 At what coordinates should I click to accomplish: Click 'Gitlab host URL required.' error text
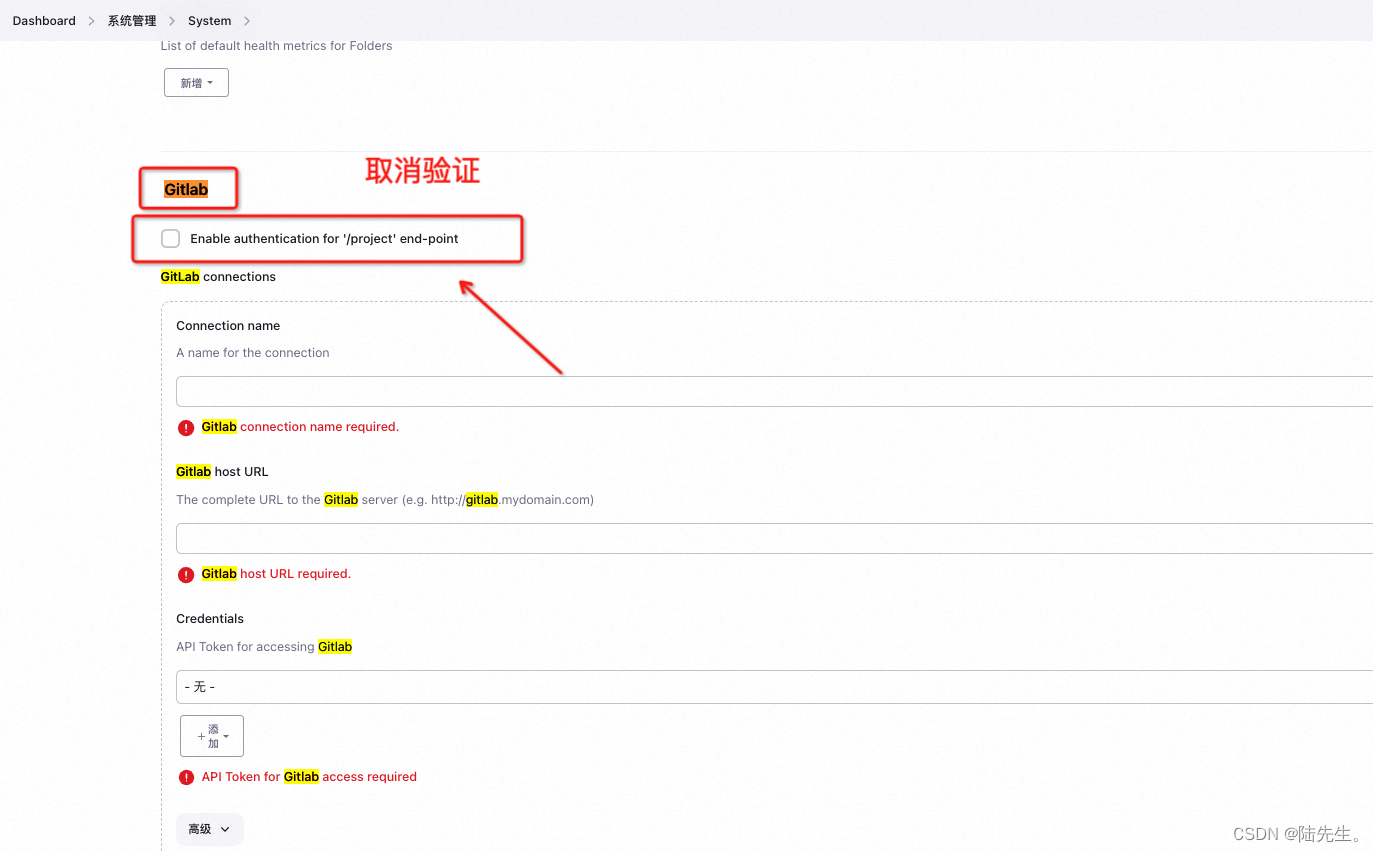(276, 574)
